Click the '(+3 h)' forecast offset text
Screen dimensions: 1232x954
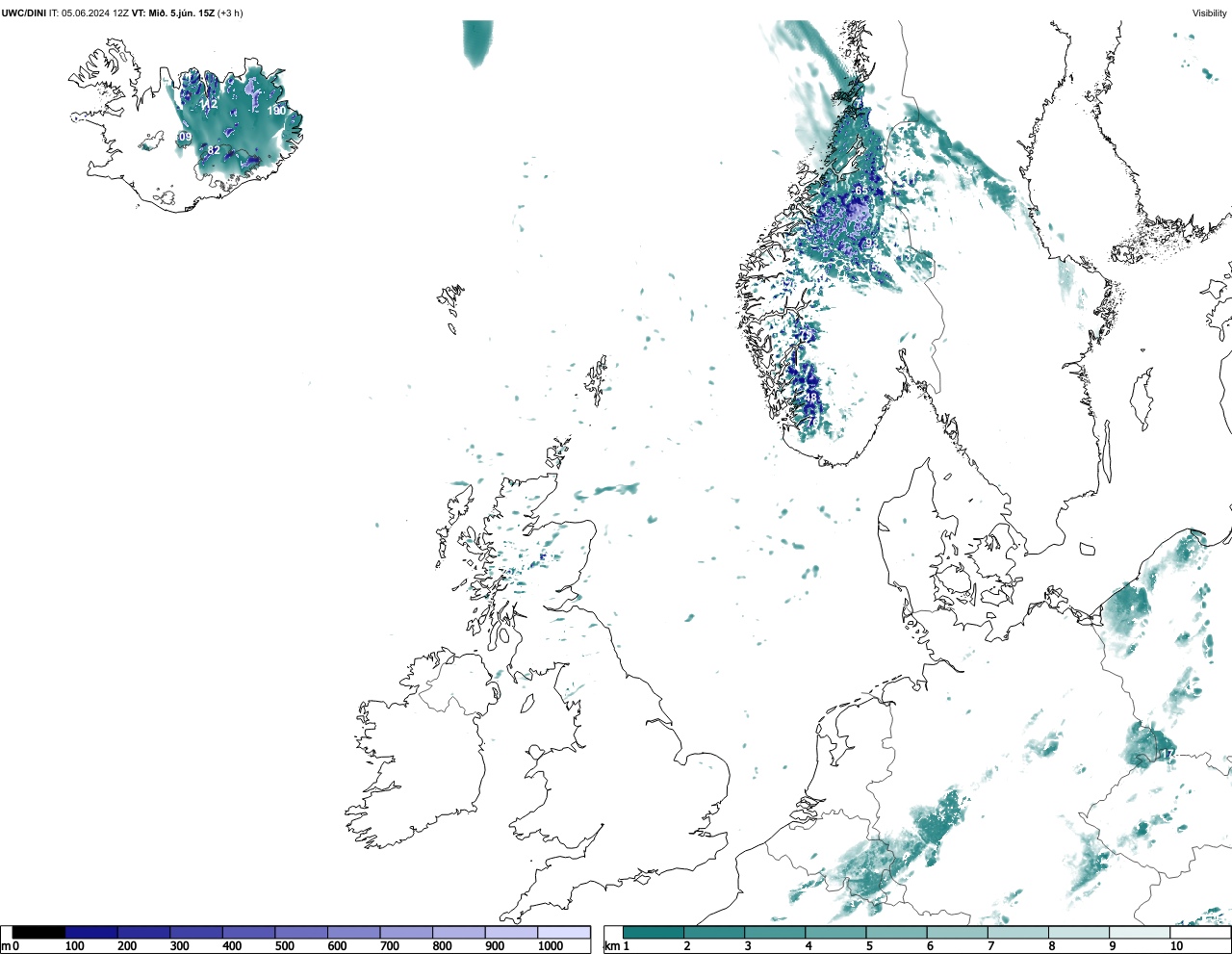tap(230, 13)
